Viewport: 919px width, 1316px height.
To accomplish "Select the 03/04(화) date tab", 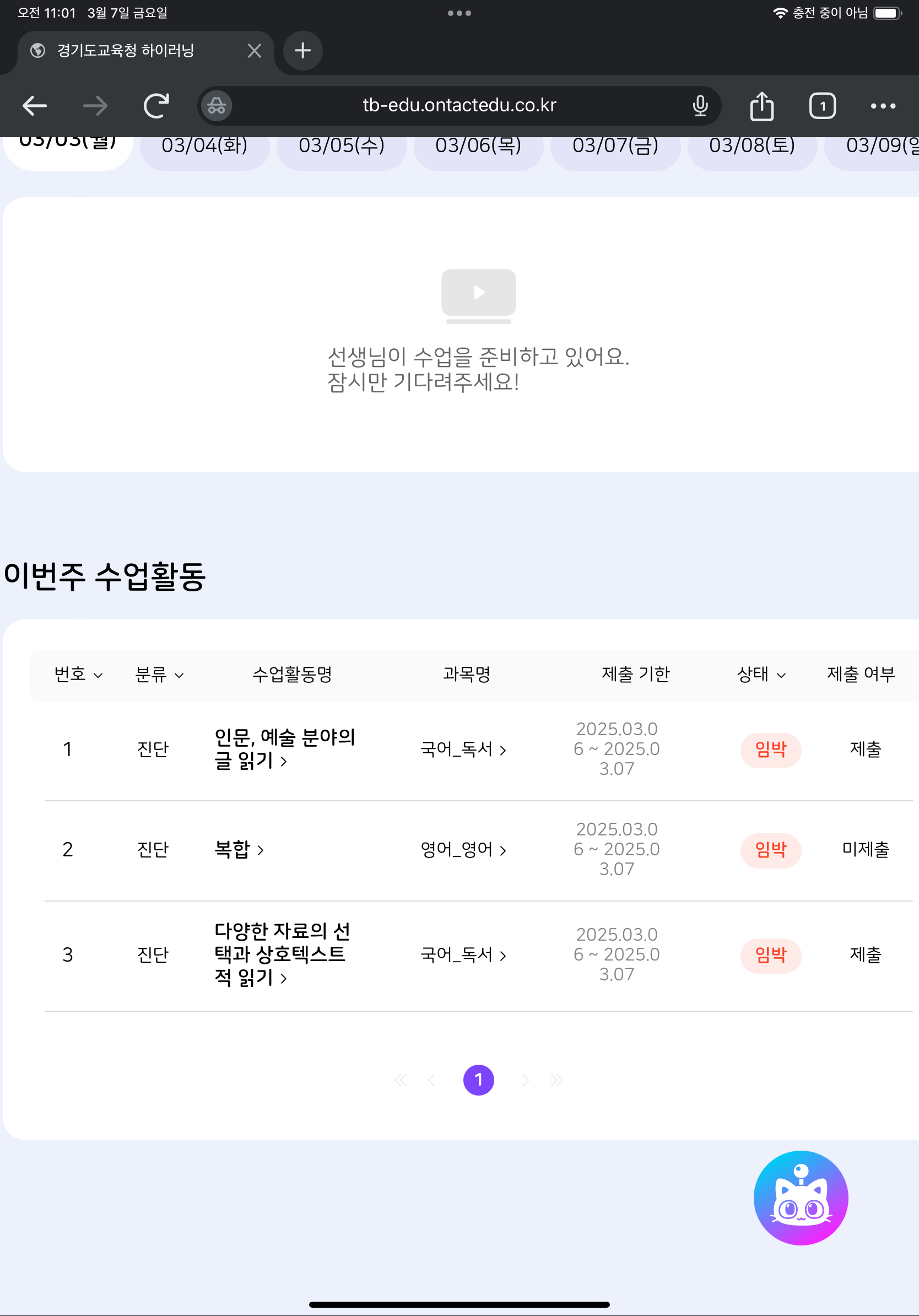I will pyautogui.click(x=204, y=147).
